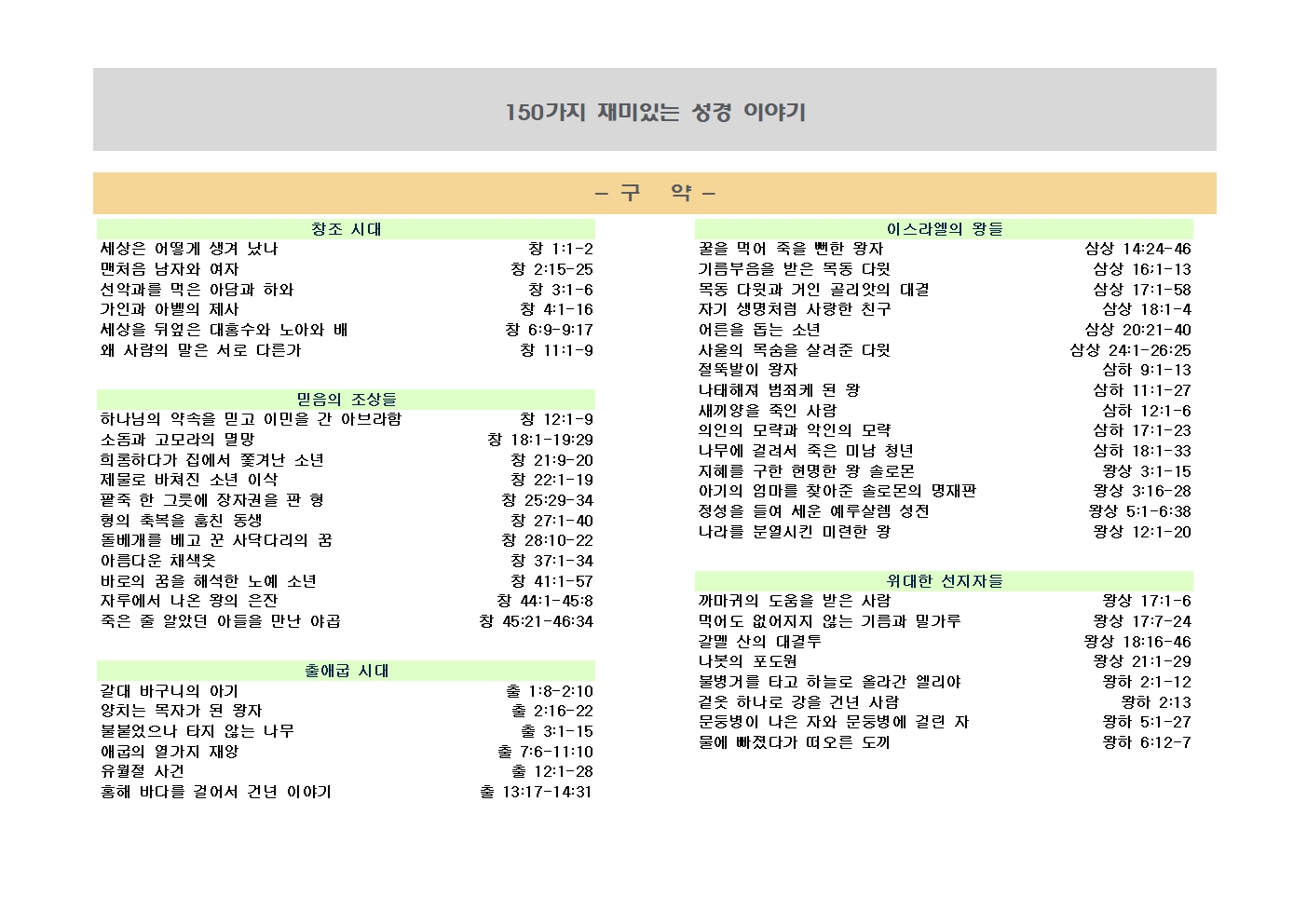Screen dimensions: 1307x924
Task: Click '희롱하다가 집에서 쫓겨난 소년'
Action: point(211,460)
